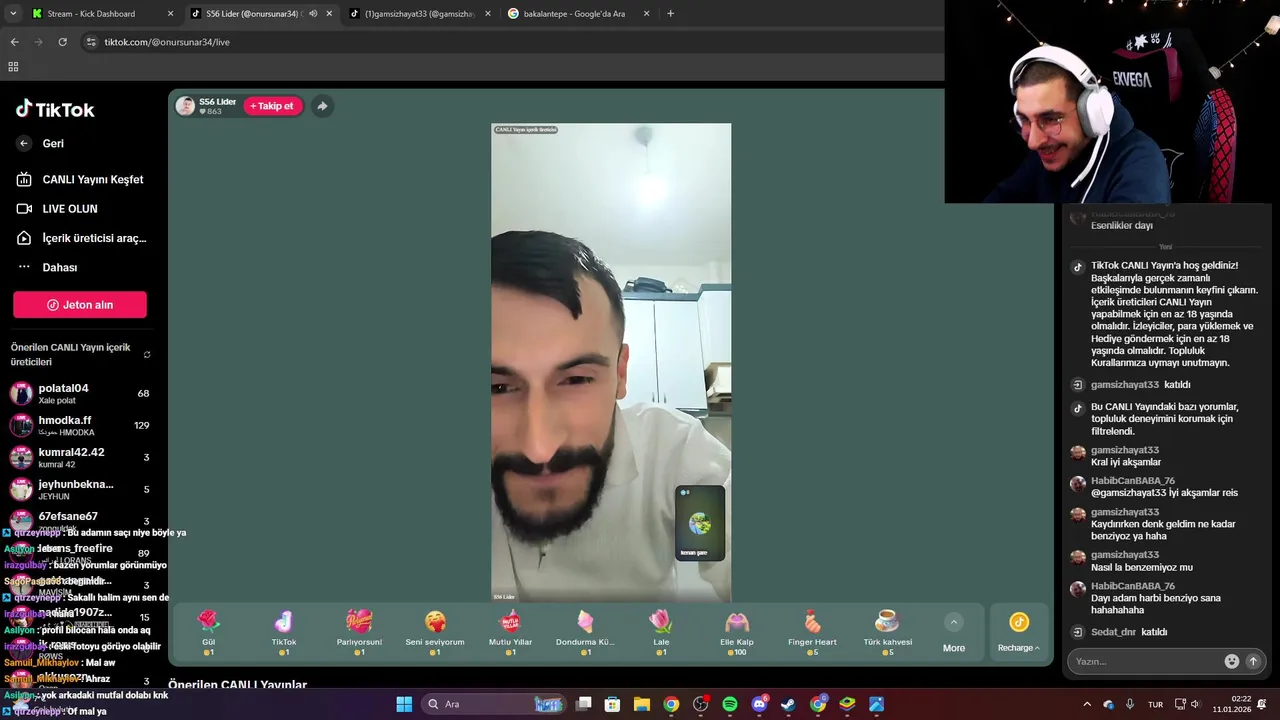Send the Türk kahvesi gift
1280x720 pixels.
[888, 632]
